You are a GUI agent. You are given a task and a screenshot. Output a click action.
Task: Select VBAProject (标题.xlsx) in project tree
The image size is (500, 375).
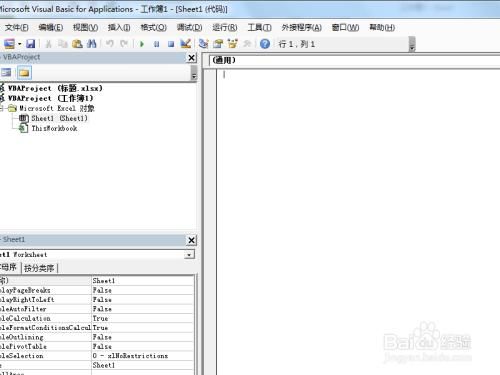(x=55, y=88)
